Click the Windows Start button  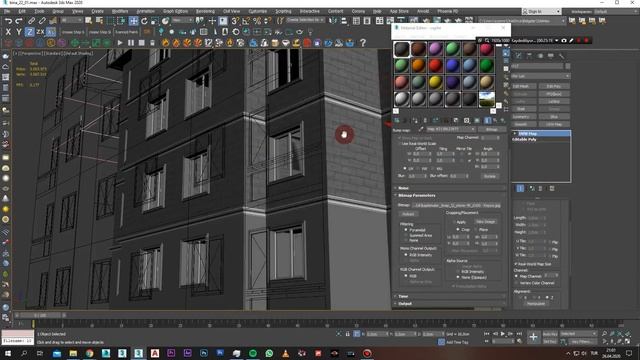[7, 353]
